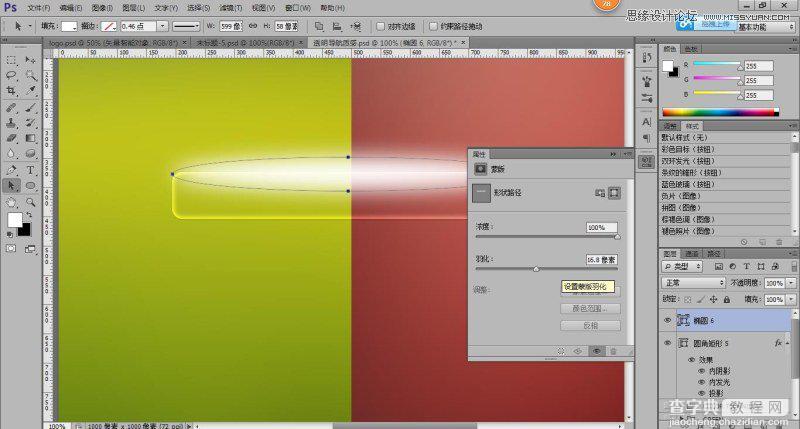Delete mask trash icon in Properties
The image size is (800, 429).
pyautogui.click(x=613, y=351)
